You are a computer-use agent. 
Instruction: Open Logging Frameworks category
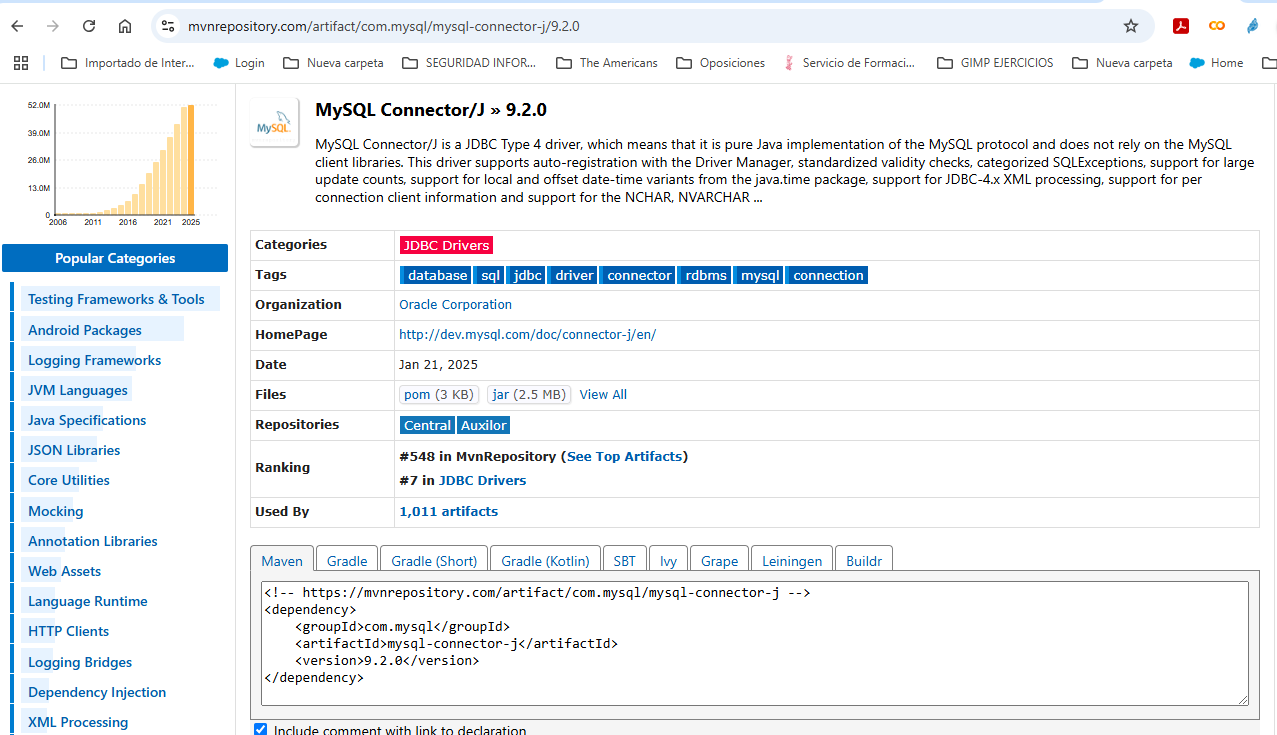click(x=94, y=360)
